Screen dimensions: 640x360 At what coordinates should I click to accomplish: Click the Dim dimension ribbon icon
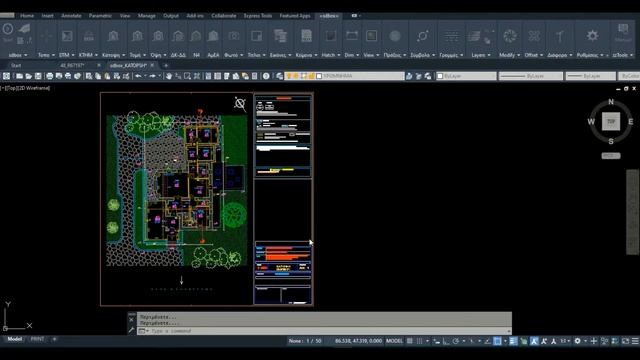[351, 36]
